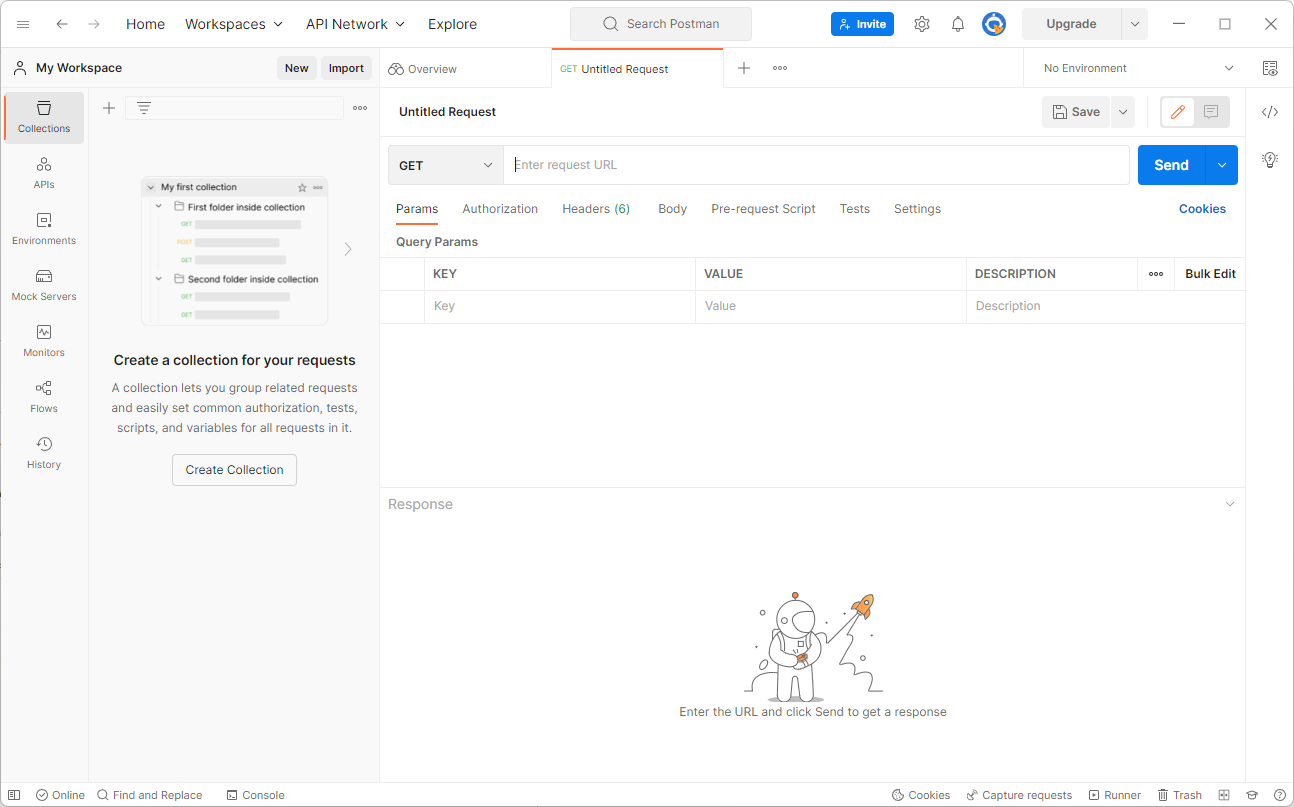Image resolution: width=1294 pixels, height=807 pixels.
Task: Expand the Workspaces dropdown
Action: coord(234,24)
